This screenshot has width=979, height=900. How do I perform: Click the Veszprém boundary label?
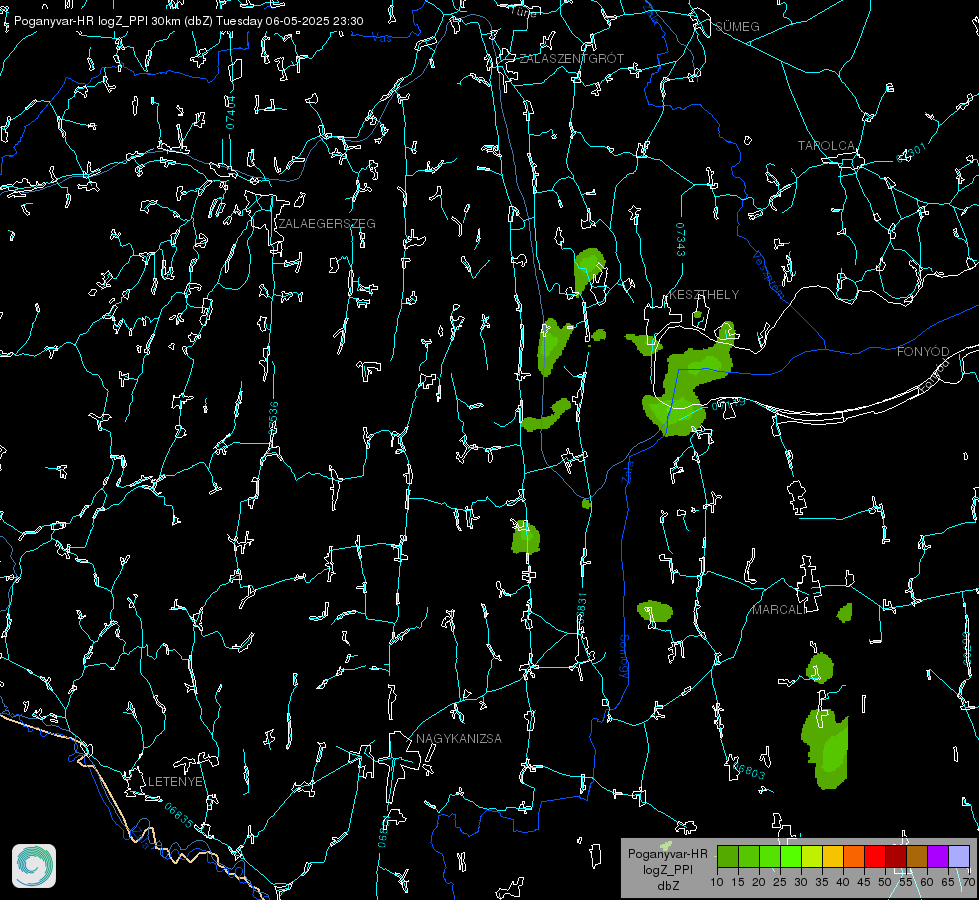pos(769,274)
